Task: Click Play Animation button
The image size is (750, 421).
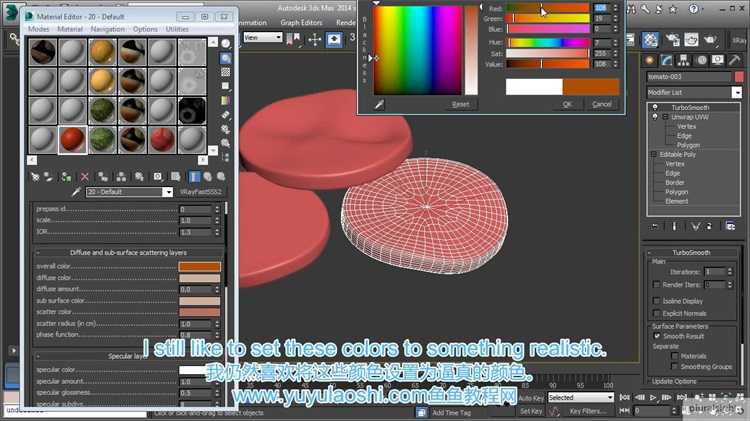Action: [x=653, y=398]
